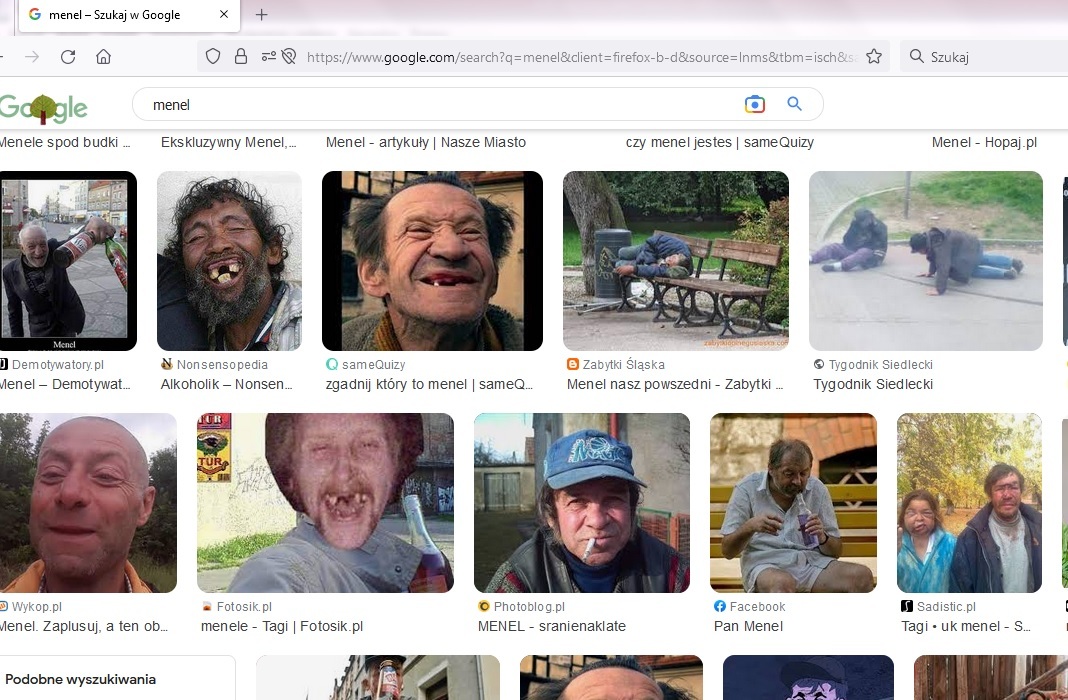1068x700 pixels.
Task: Open the park bench image thumbnail
Action: (x=676, y=261)
